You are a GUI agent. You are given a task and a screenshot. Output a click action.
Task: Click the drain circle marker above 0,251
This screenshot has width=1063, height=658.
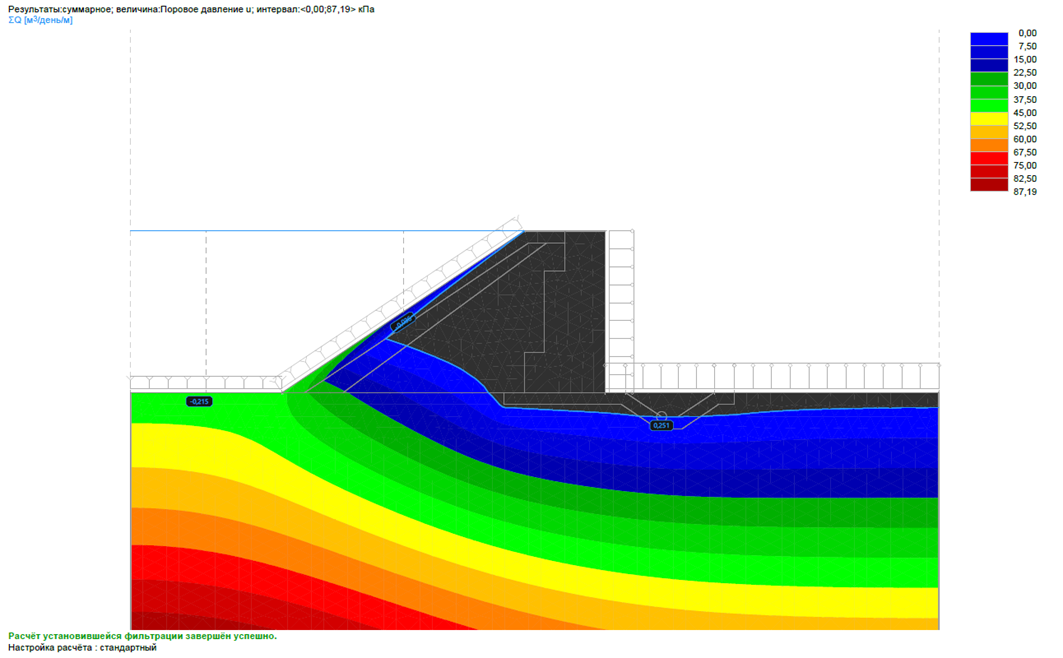tap(661, 414)
